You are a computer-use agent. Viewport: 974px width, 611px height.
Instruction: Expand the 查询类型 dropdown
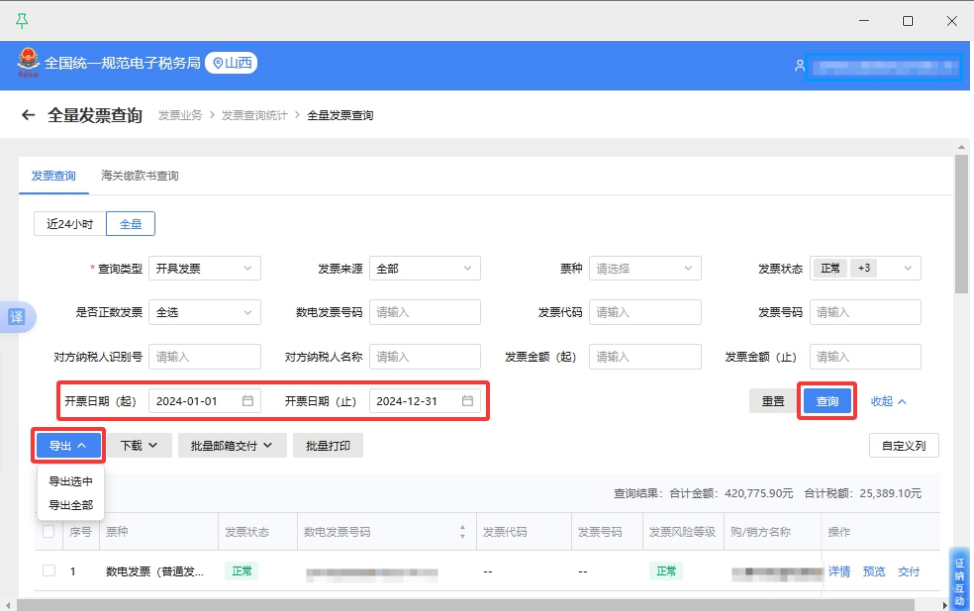pyautogui.click(x=204, y=268)
